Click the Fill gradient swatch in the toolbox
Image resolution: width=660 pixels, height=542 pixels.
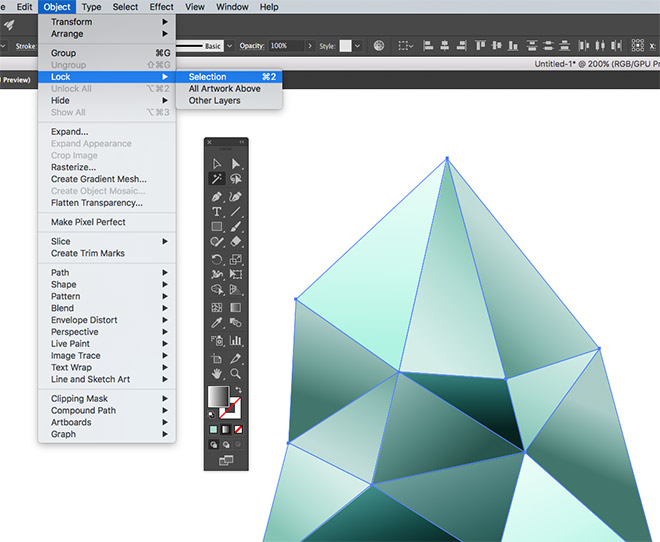pos(217,396)
